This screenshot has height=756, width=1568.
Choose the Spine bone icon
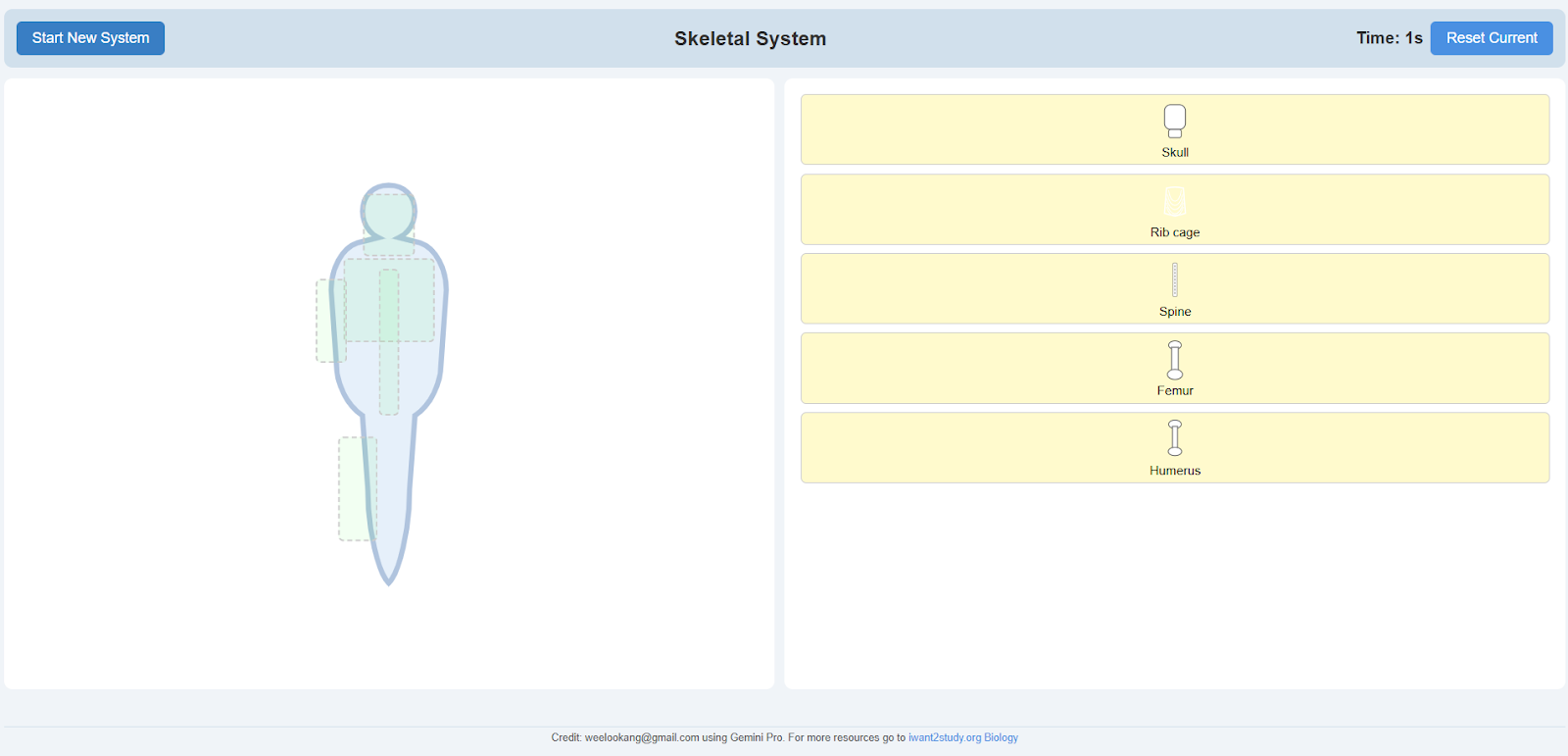(x=1175, y=280)
